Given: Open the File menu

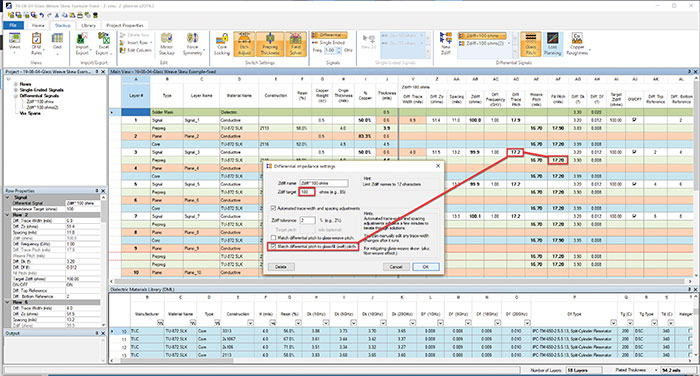Looking at the screenshot, I should point(13,25).
